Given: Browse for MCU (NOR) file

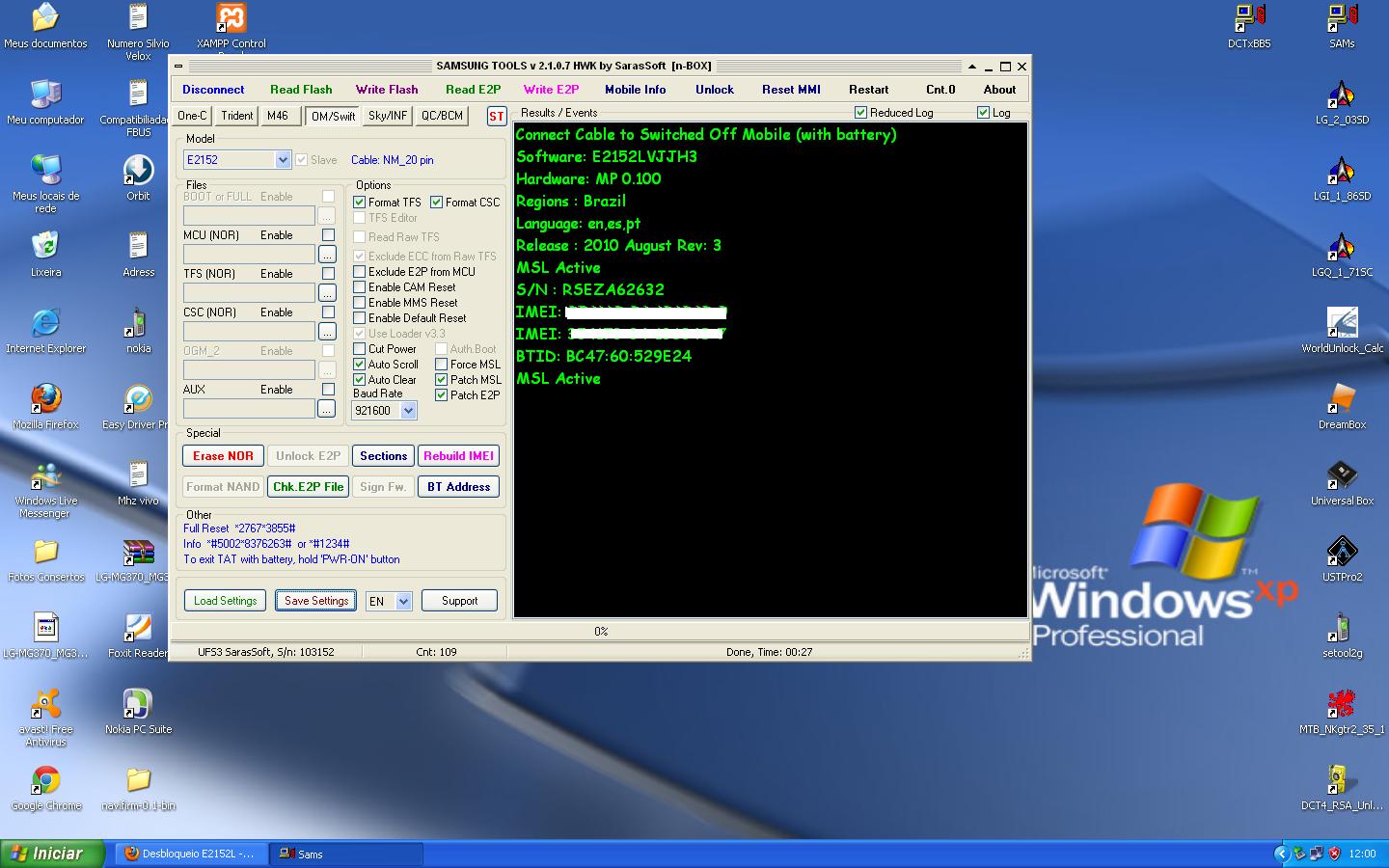Looking at the screenshot, I should [x=327, y=255].
